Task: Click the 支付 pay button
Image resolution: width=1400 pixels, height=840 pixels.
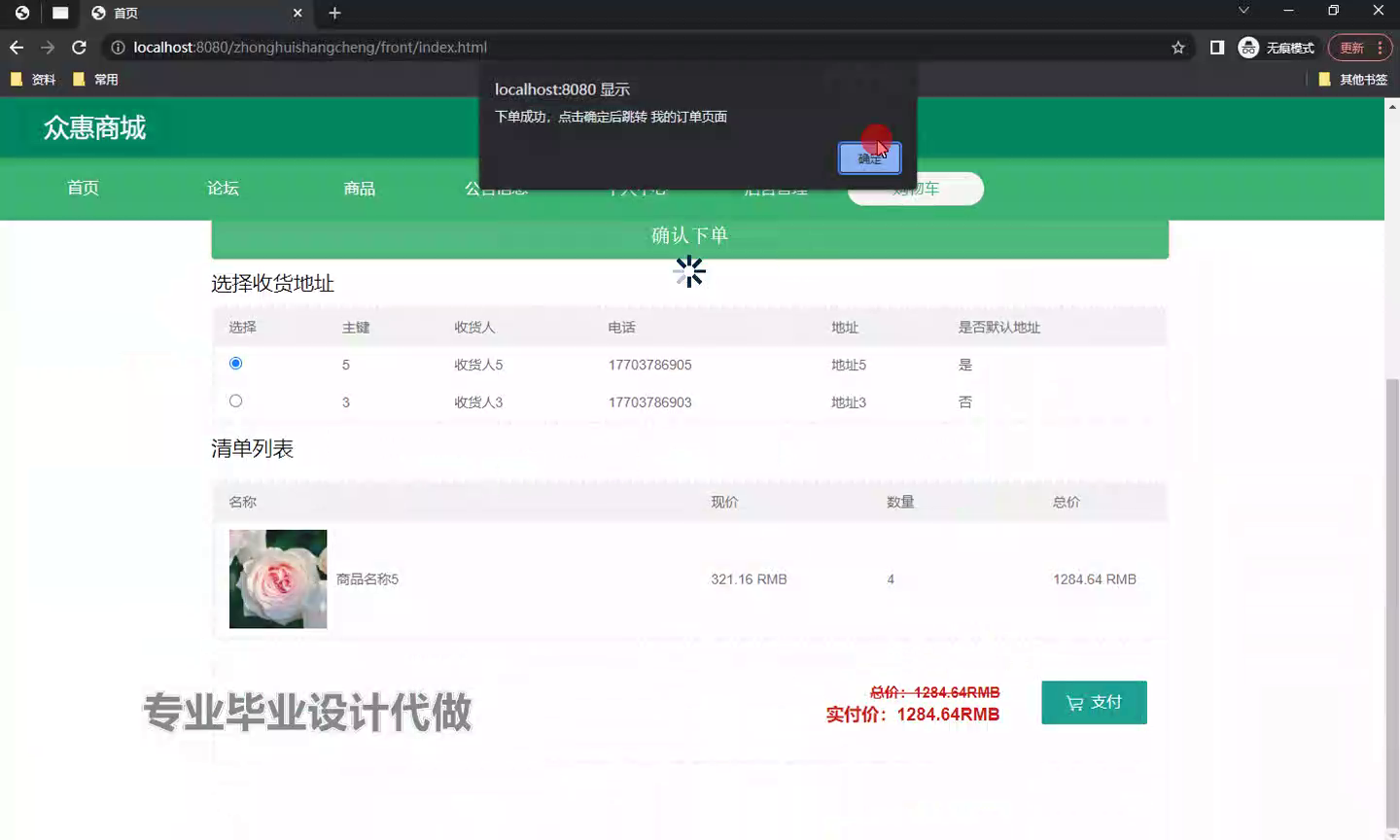Action: click(1094, 702)
